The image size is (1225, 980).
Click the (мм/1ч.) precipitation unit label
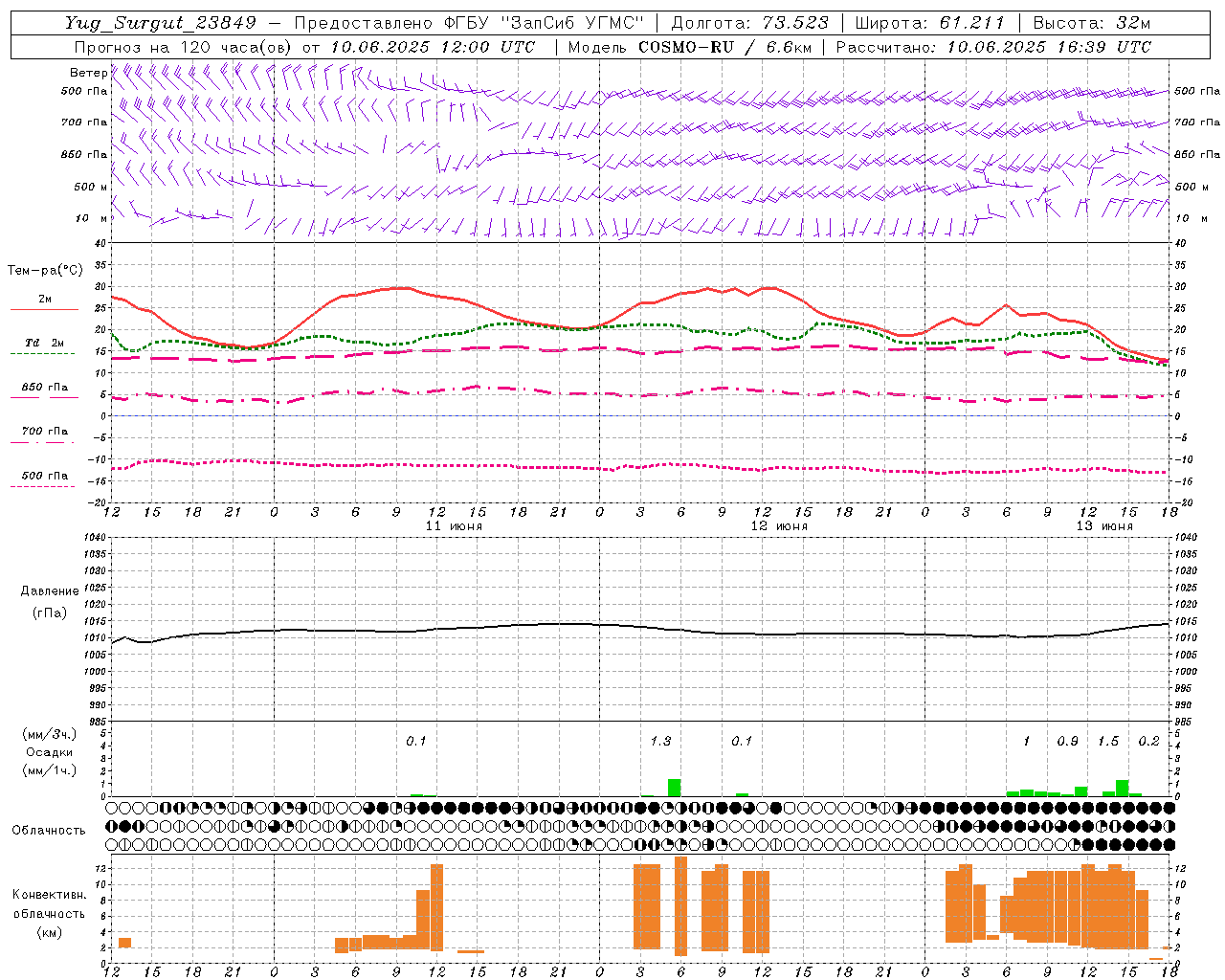(49, 770)
